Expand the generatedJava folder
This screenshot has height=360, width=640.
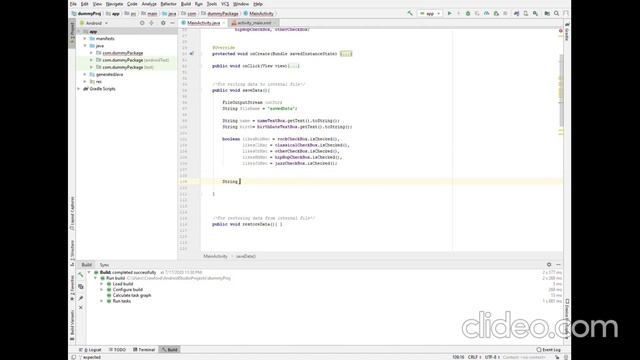point(85,74)
